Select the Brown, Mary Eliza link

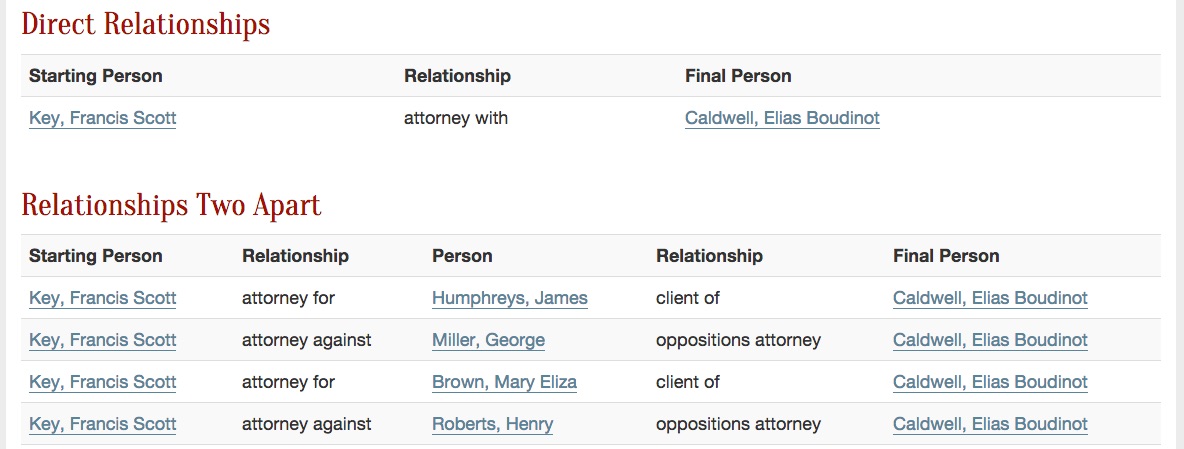504,382
